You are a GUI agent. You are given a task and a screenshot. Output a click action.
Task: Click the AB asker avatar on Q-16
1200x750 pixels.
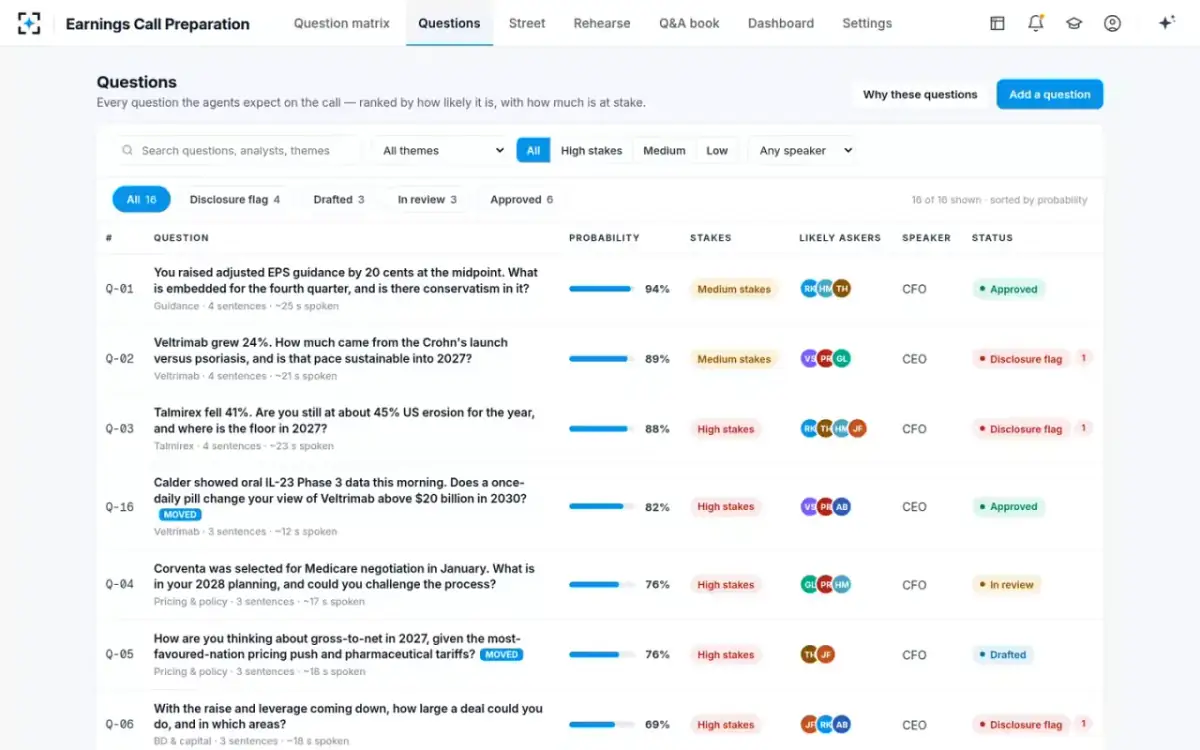(842, 507)
